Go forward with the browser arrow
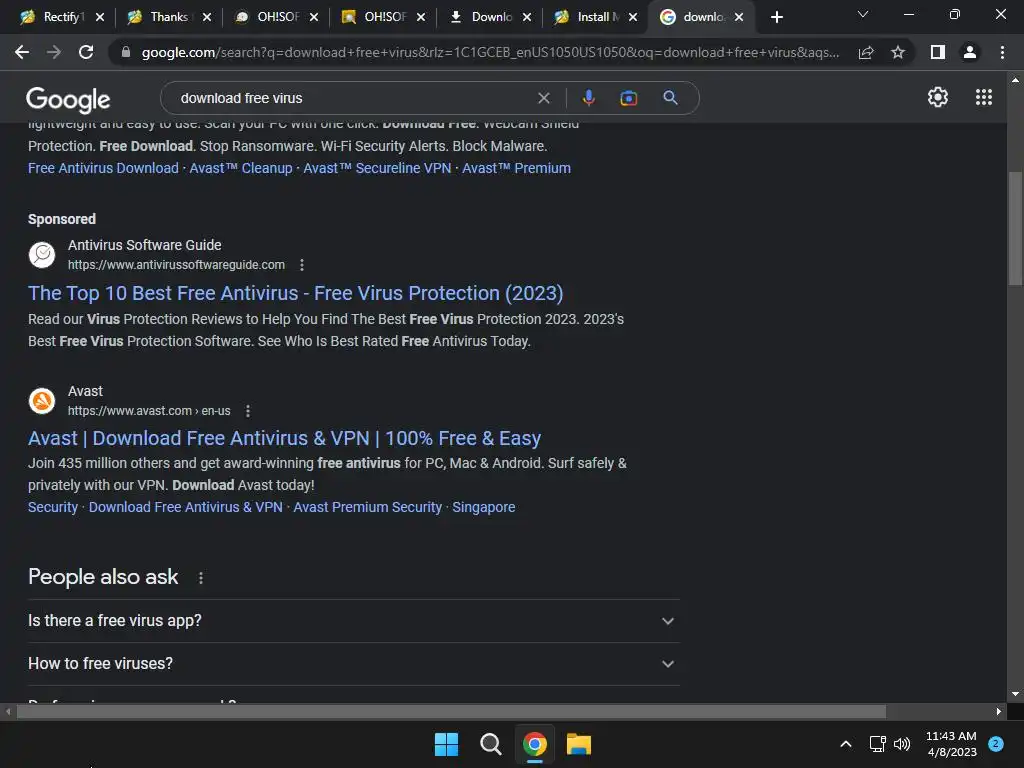This screenshot has height=768, width=1024. [x=54, y=52]
